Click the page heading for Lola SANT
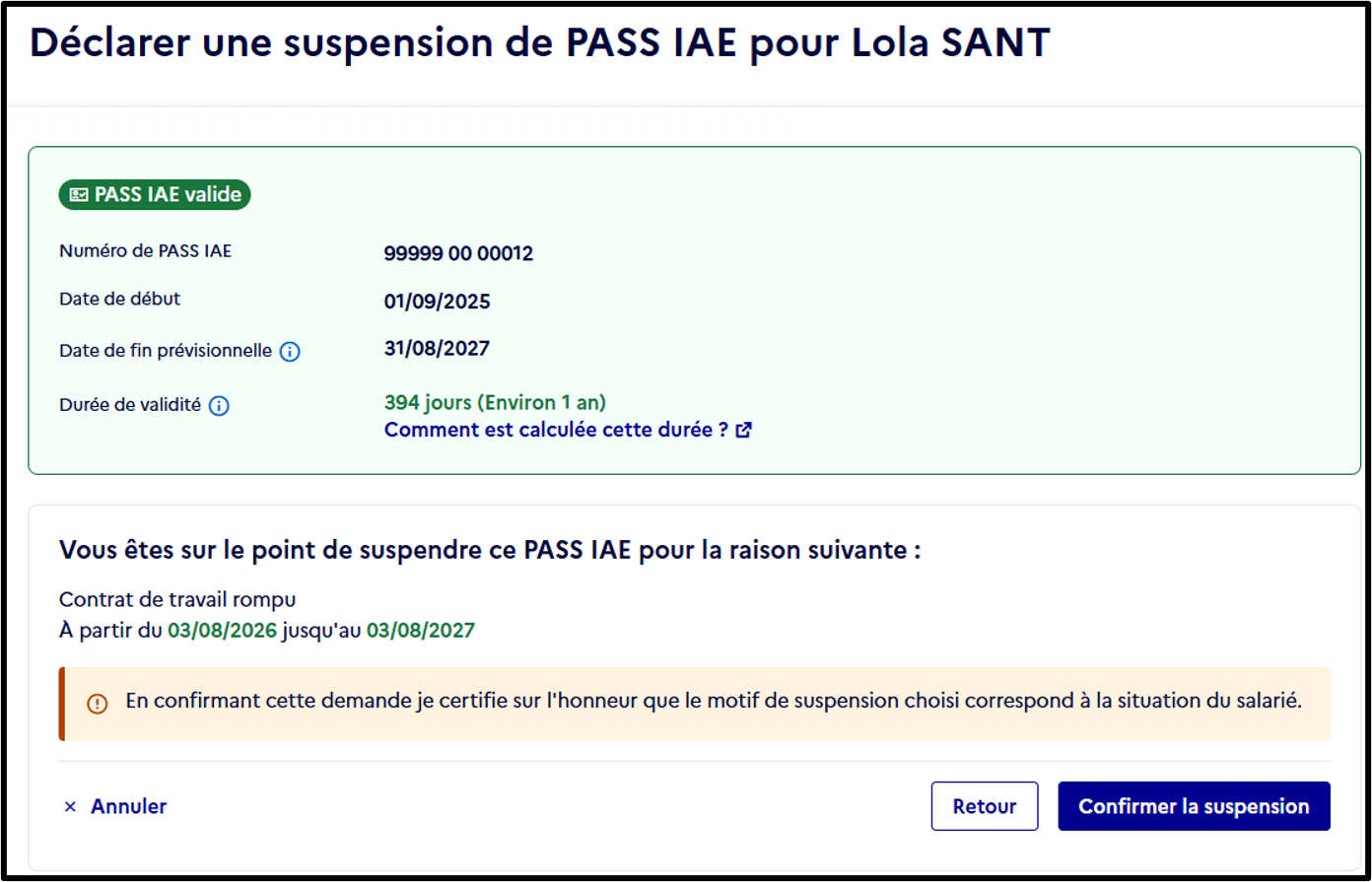This screenshot has height=882, width=1372. click(x=540, y=43)
